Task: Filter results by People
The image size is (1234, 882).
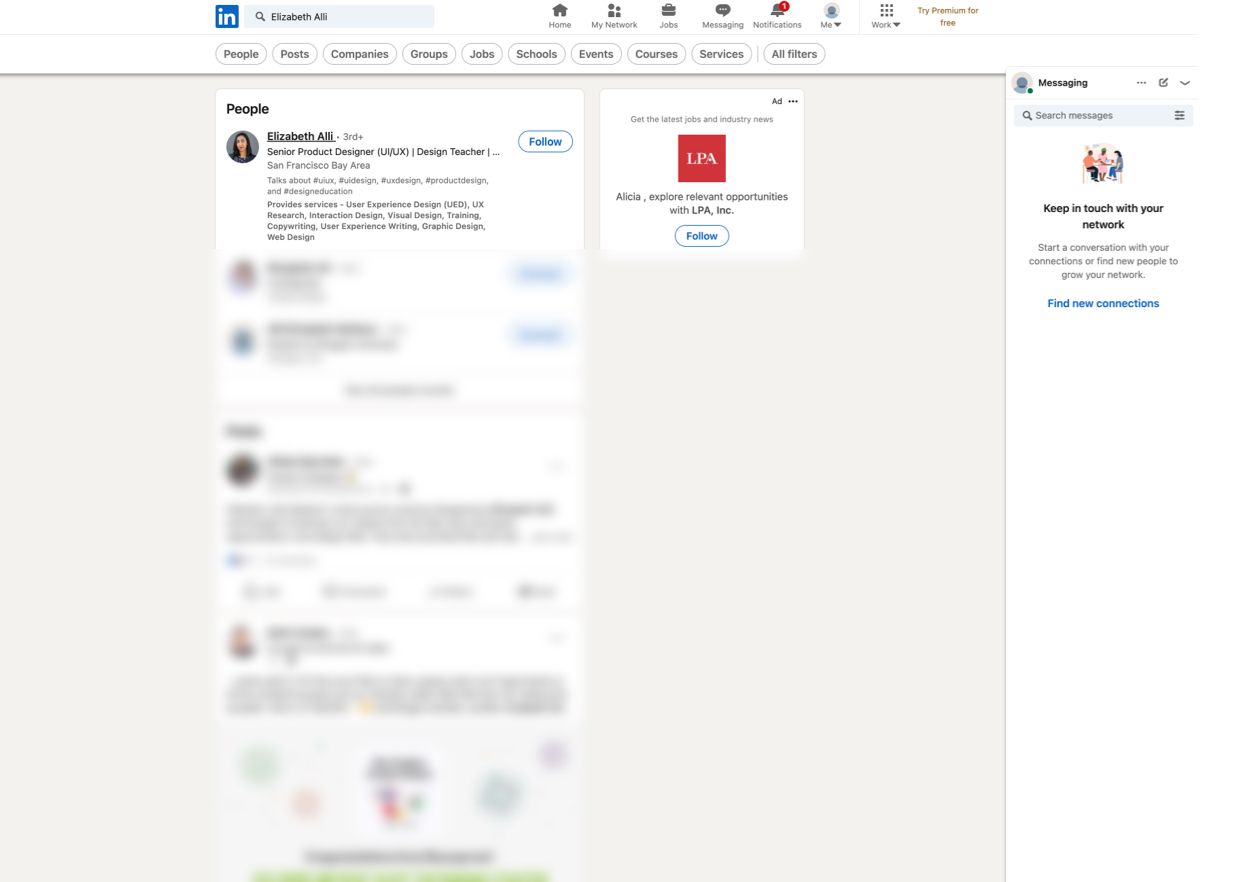Action: coord(241,54)
